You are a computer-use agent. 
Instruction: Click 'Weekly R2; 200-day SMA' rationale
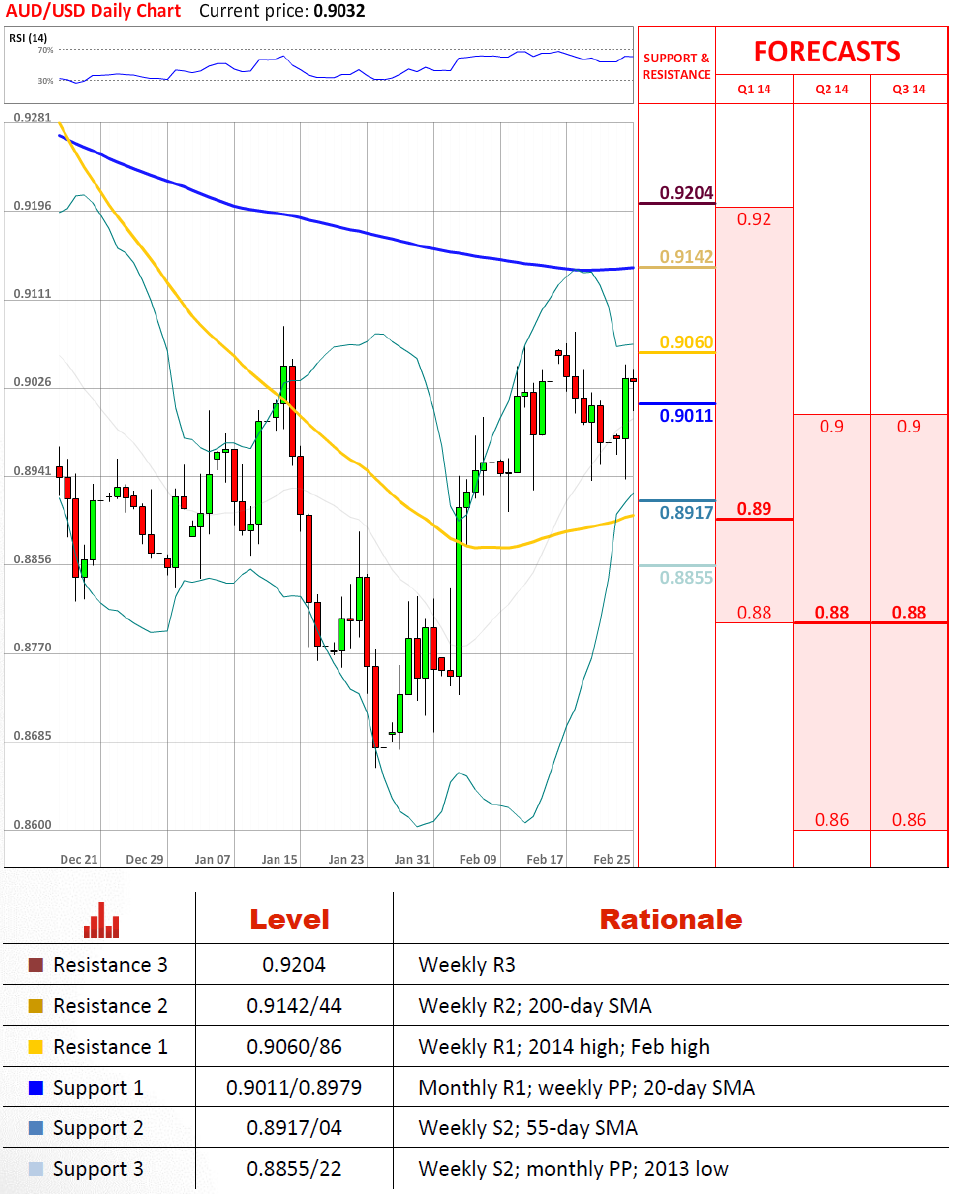pos(535,1006)
